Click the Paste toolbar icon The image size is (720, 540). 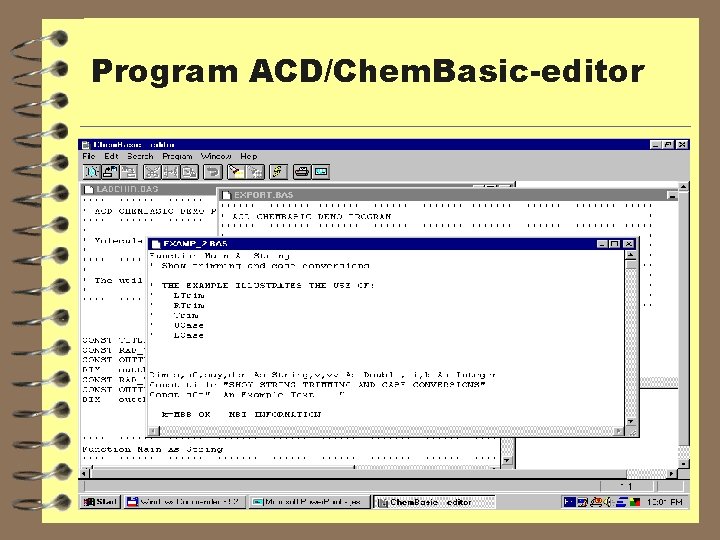point(190,172)
